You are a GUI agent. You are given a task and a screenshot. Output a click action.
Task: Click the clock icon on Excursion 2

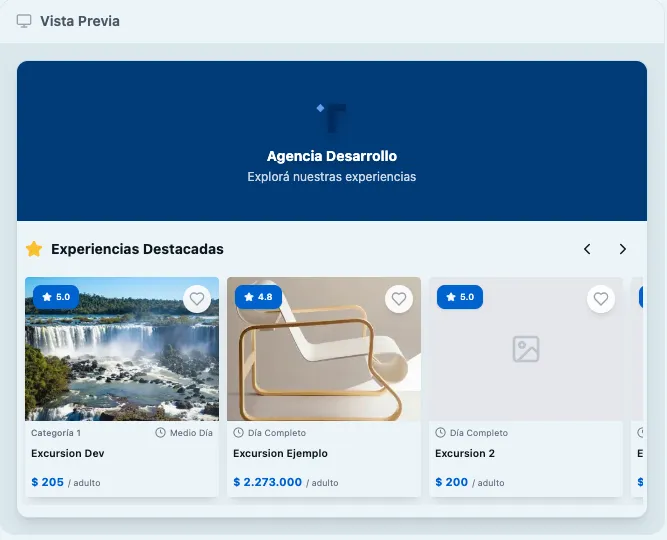441,433
